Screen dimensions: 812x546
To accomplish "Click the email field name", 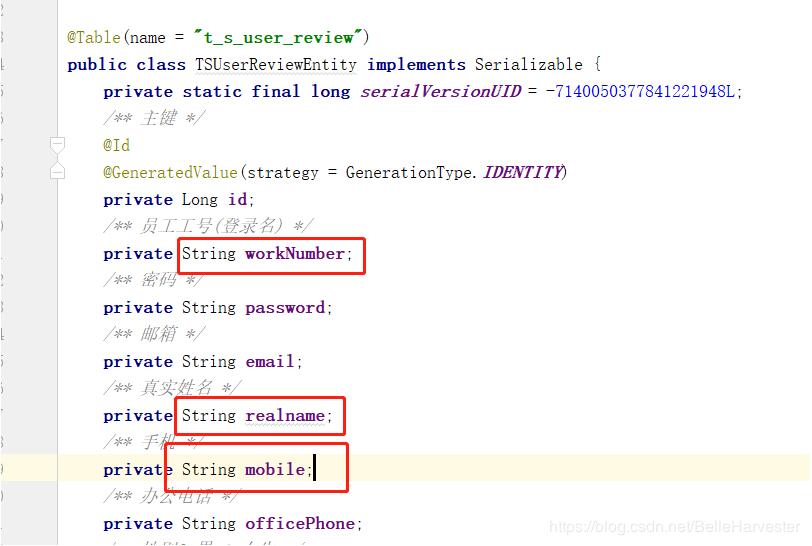I will point(269,361).
